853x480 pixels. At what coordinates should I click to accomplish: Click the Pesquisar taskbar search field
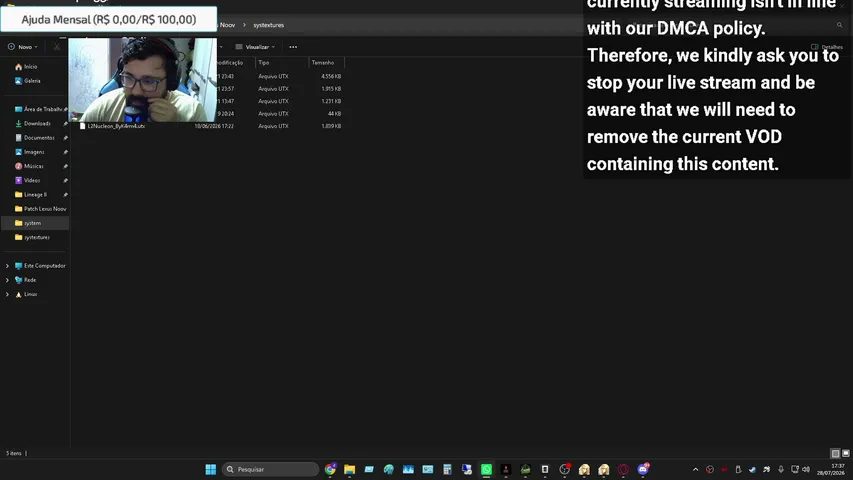pos(270,469)
